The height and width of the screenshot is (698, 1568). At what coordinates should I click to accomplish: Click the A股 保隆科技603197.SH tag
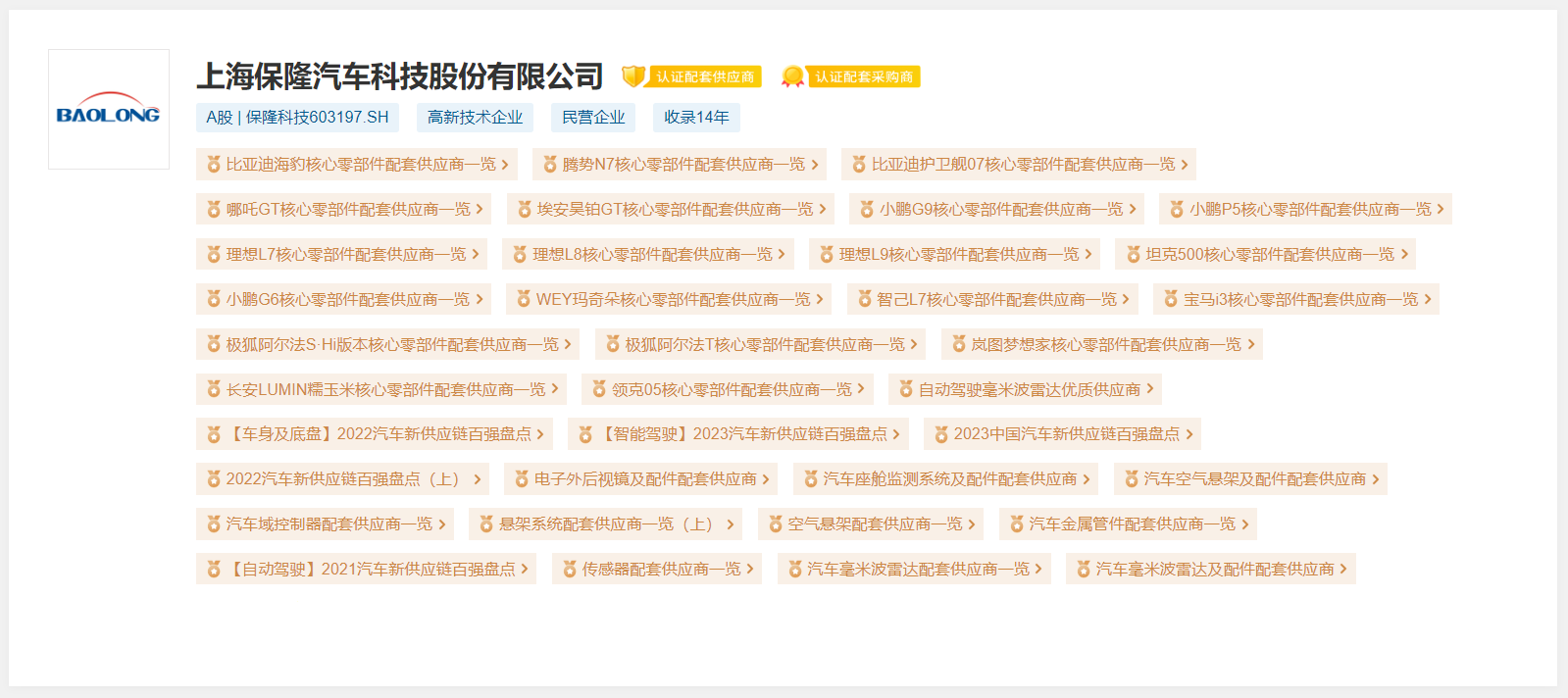[297, 118]
